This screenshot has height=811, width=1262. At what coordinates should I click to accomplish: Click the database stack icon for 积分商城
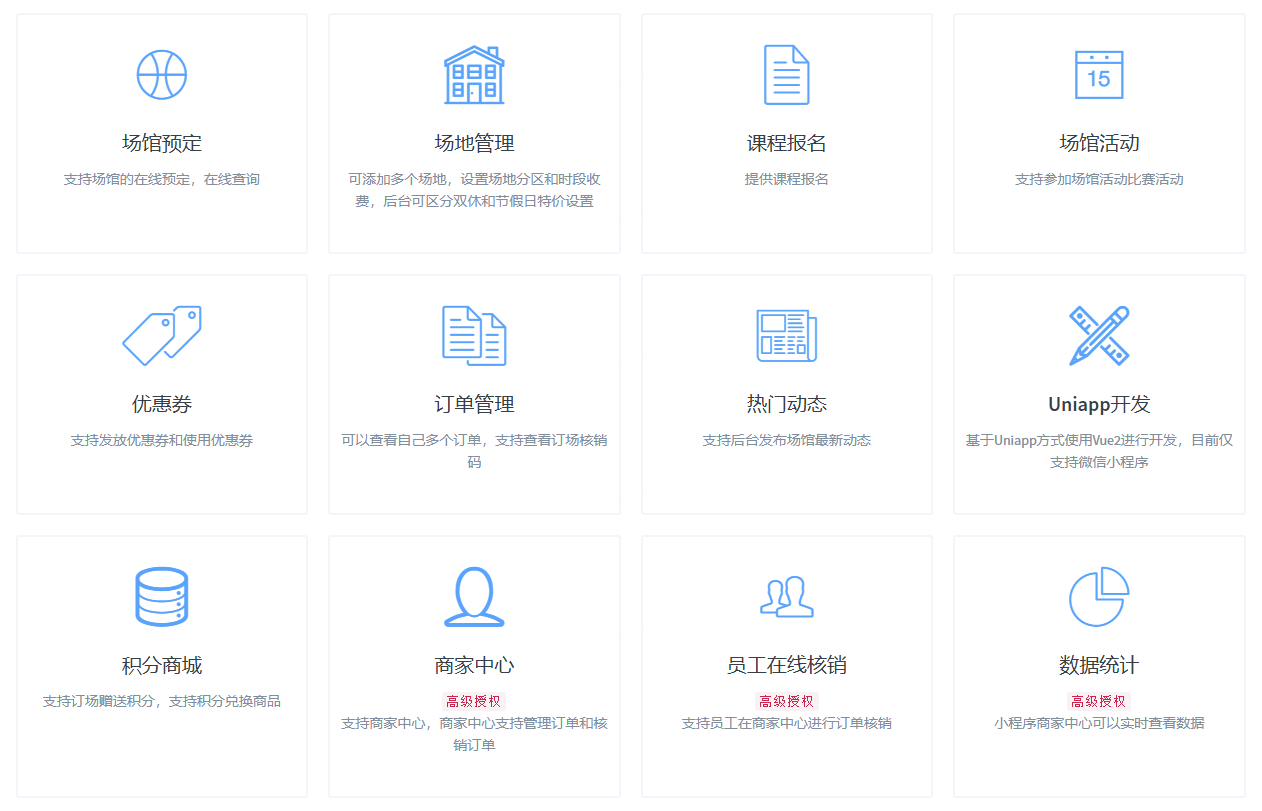[161, 597]
